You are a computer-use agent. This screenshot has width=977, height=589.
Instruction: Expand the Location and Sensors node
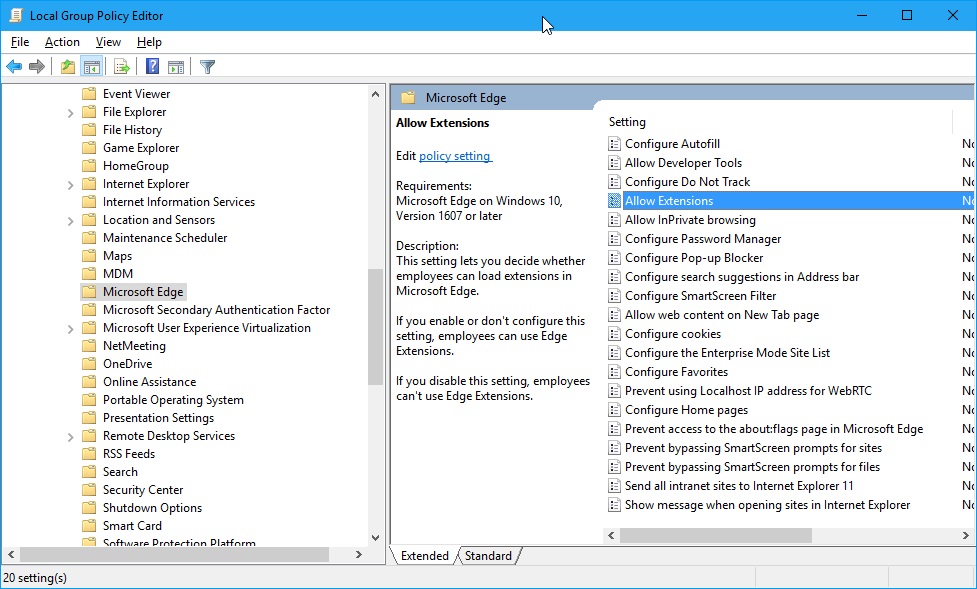(70, 221)
